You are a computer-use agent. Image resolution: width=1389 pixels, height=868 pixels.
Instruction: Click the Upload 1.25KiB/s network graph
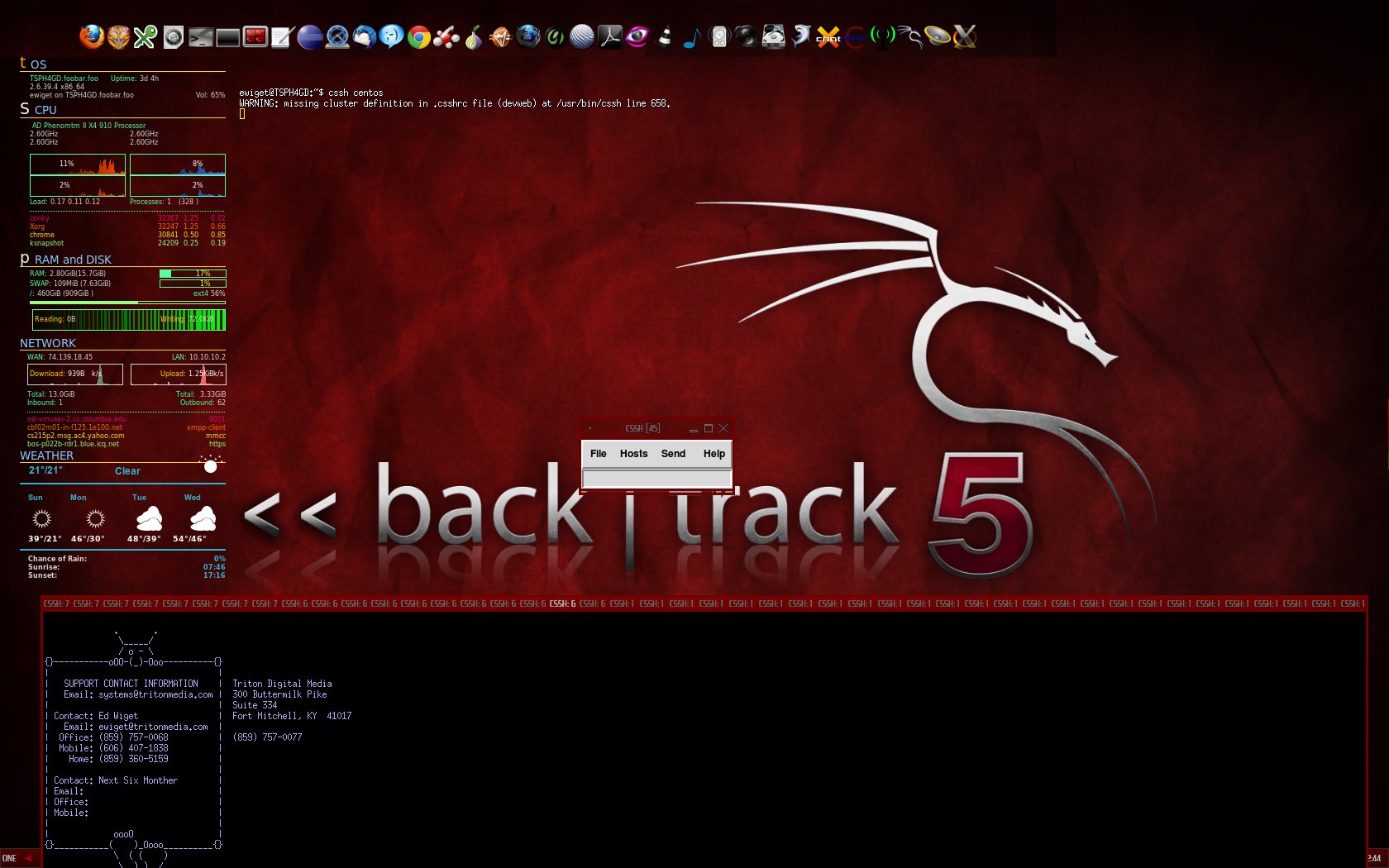click(x=178, y=374)
